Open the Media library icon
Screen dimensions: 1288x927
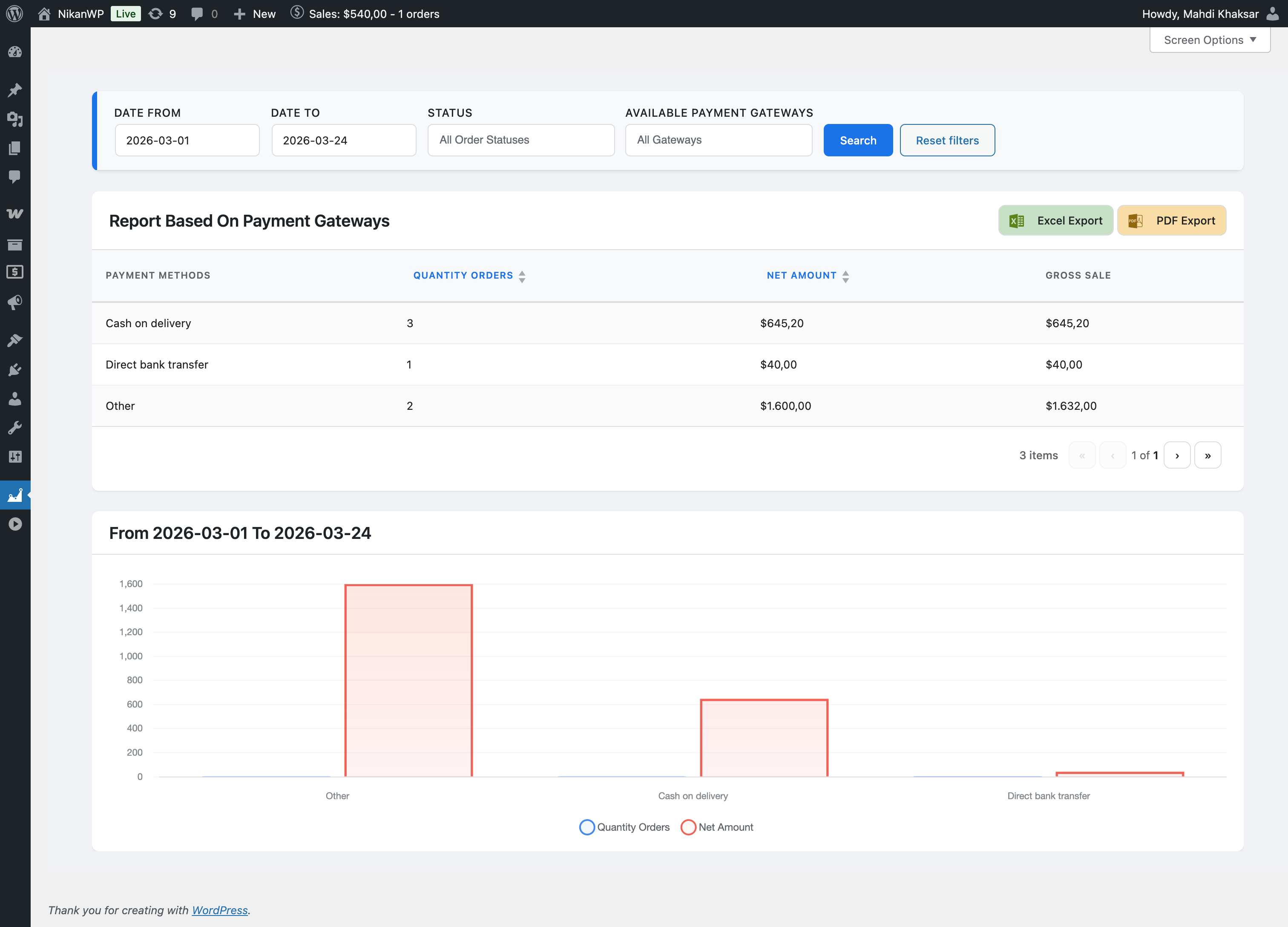(x=15, y=119)
